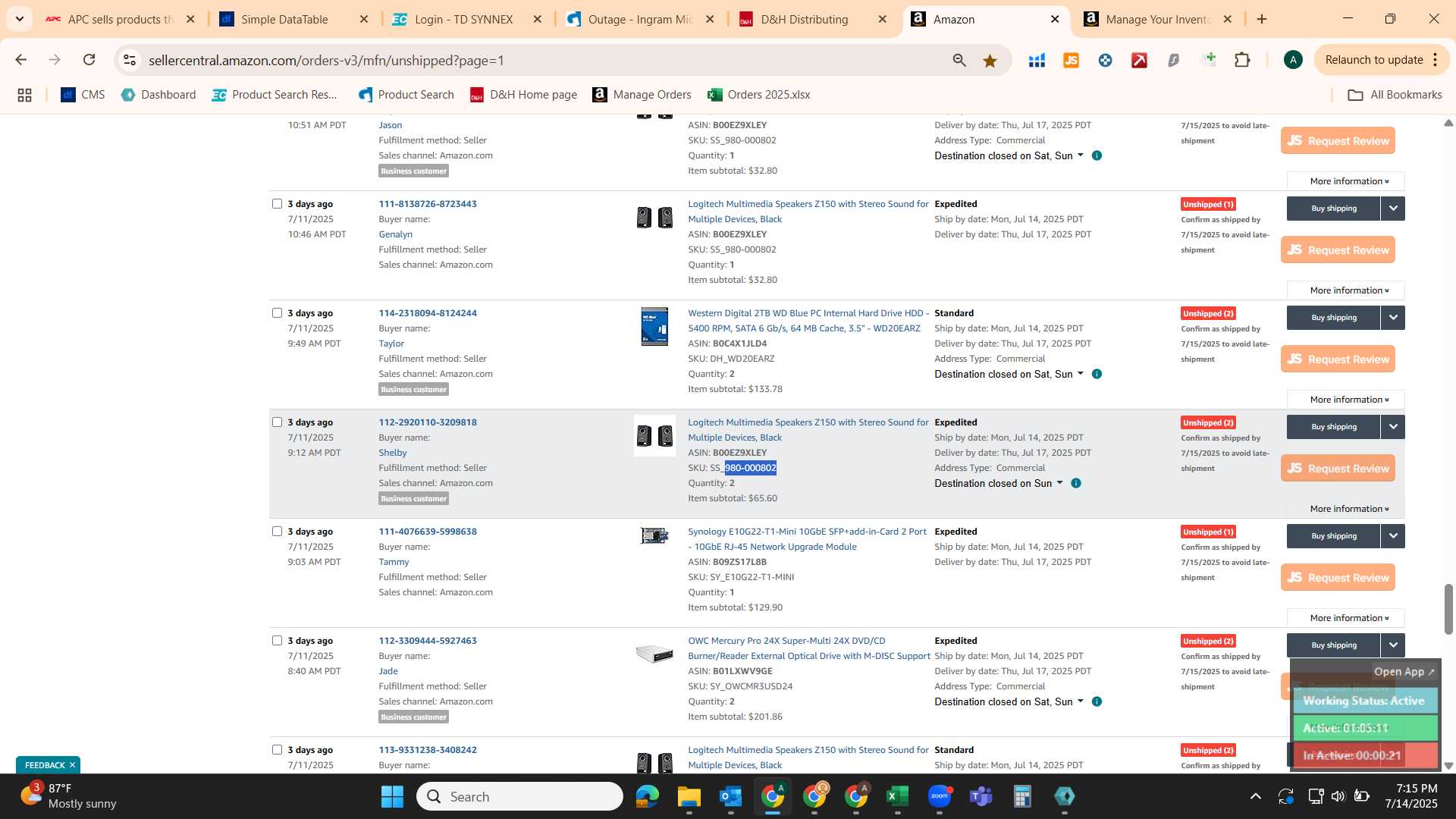
Task: Expand Buy shipping dropdown for Taylor's order
Action: (1393, 318)
